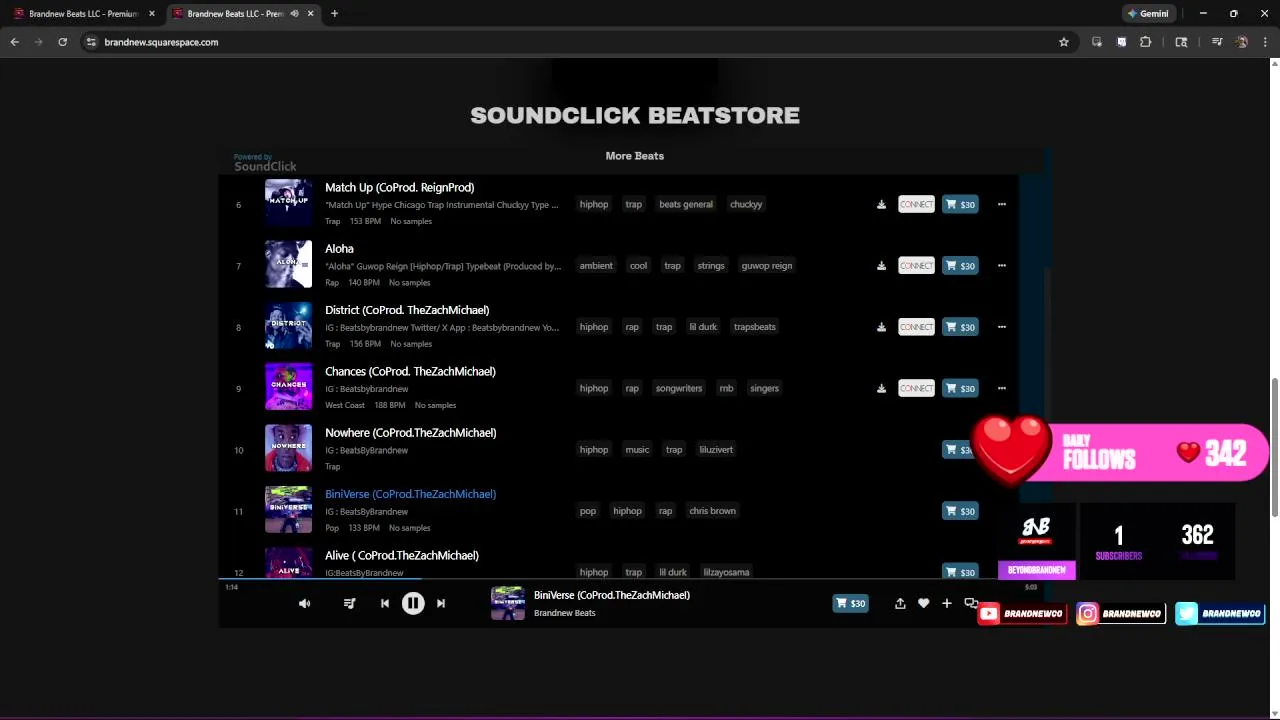Click the Brandnew Beats artist name in player
This screenshot has height=720, width=1280.
click(565, 613)
